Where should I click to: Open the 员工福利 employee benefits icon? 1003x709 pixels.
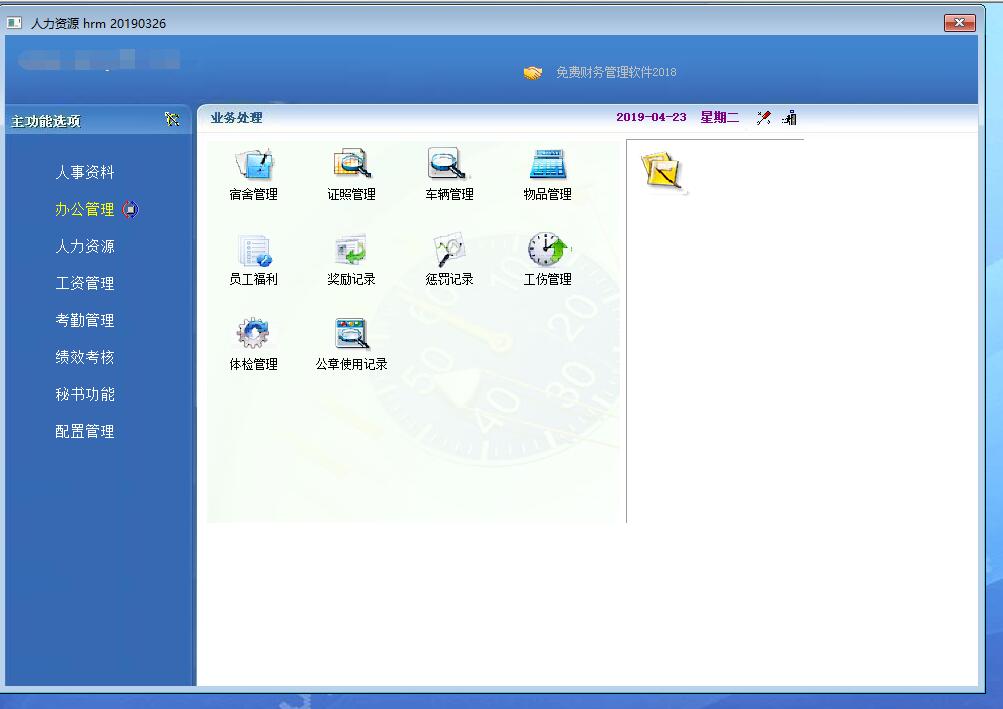pyautogui.click(x=253, y=250)
